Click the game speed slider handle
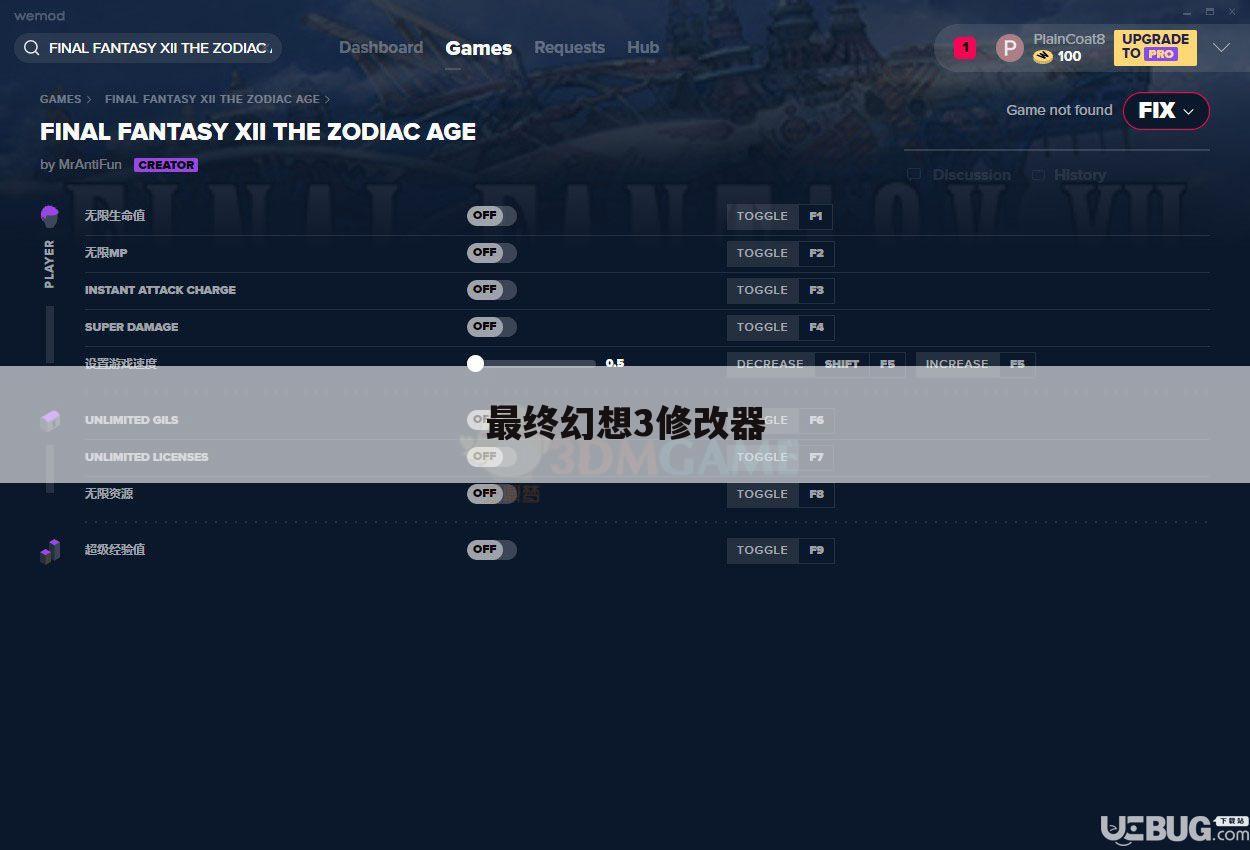This screenshot has width=1250, height=850. pos(476,363)
